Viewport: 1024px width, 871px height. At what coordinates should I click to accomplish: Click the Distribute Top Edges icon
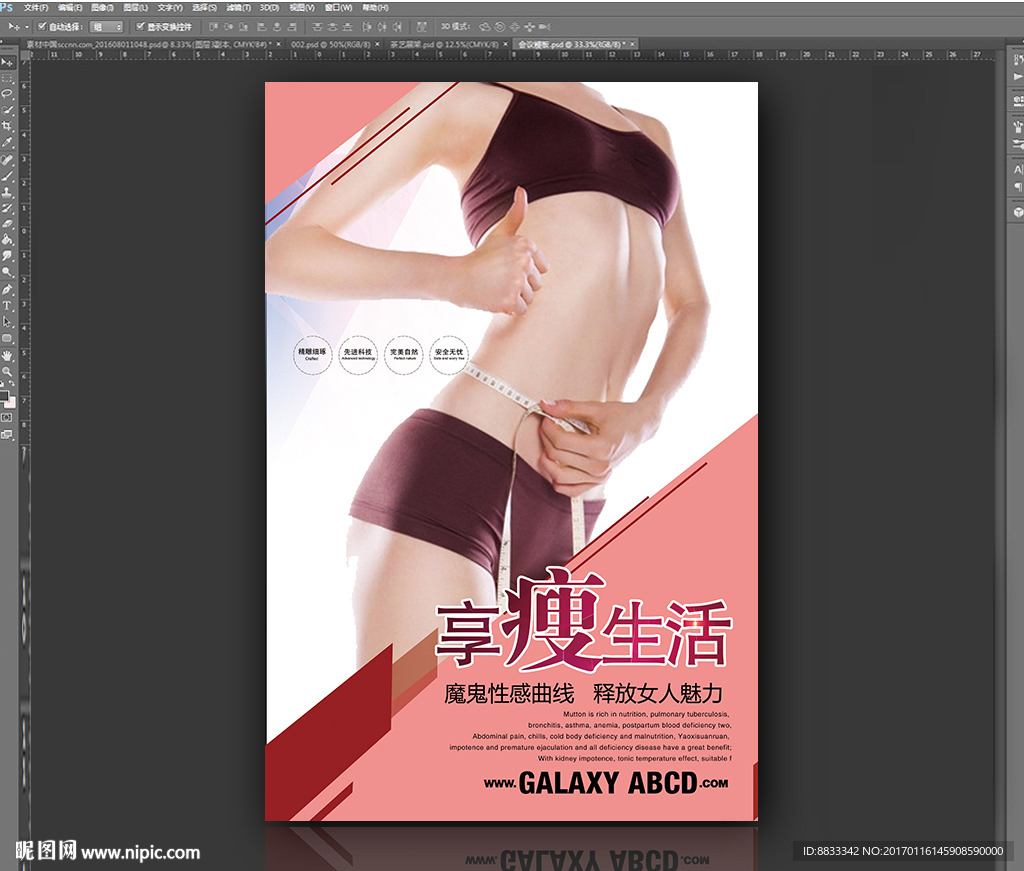316,26
